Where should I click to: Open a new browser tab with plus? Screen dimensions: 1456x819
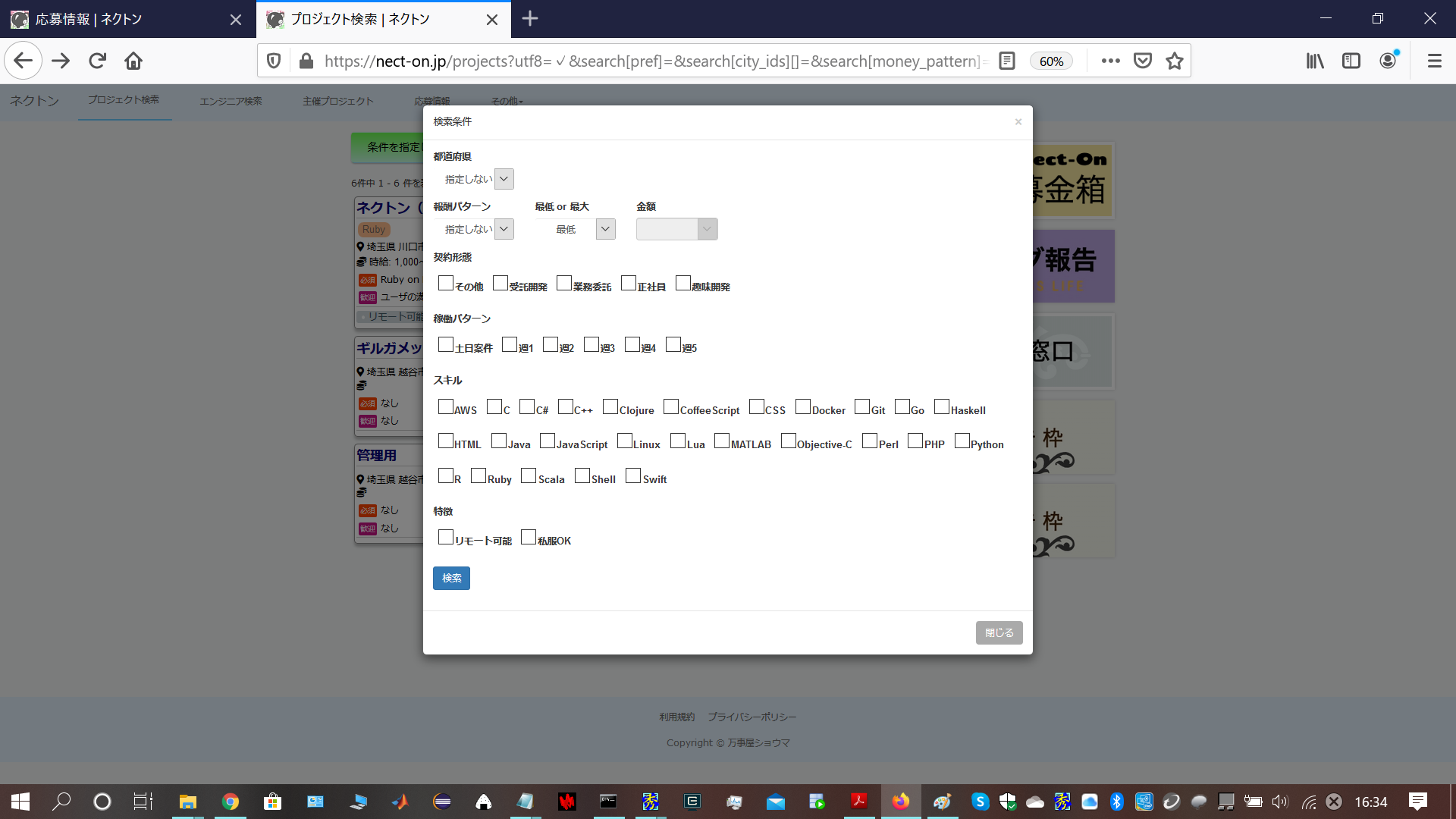(530, 18)
